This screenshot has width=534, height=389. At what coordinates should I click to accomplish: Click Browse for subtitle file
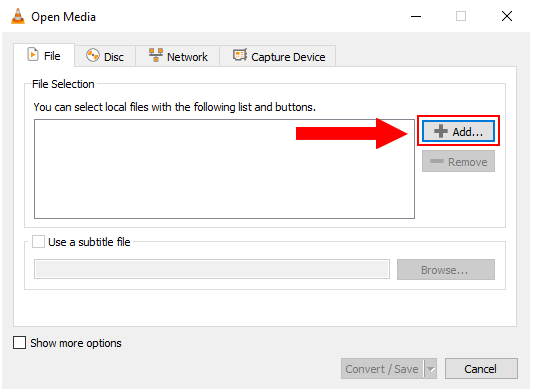[446, 270]
